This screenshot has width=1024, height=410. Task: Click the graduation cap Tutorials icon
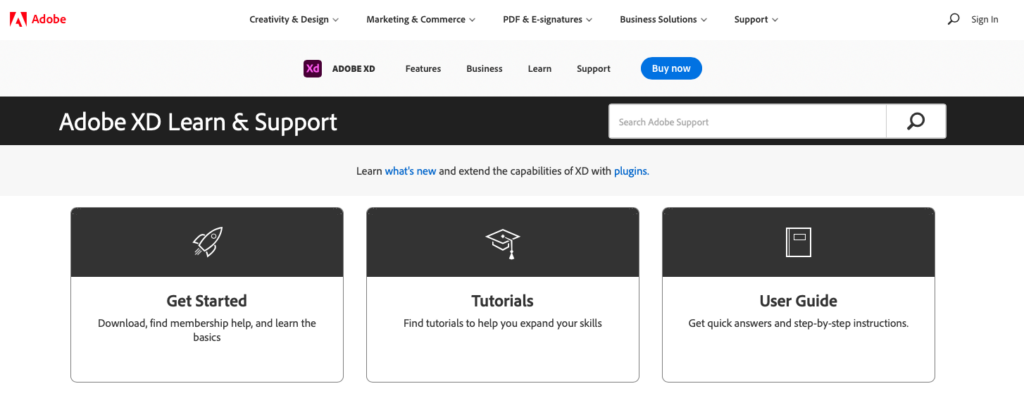502,243
